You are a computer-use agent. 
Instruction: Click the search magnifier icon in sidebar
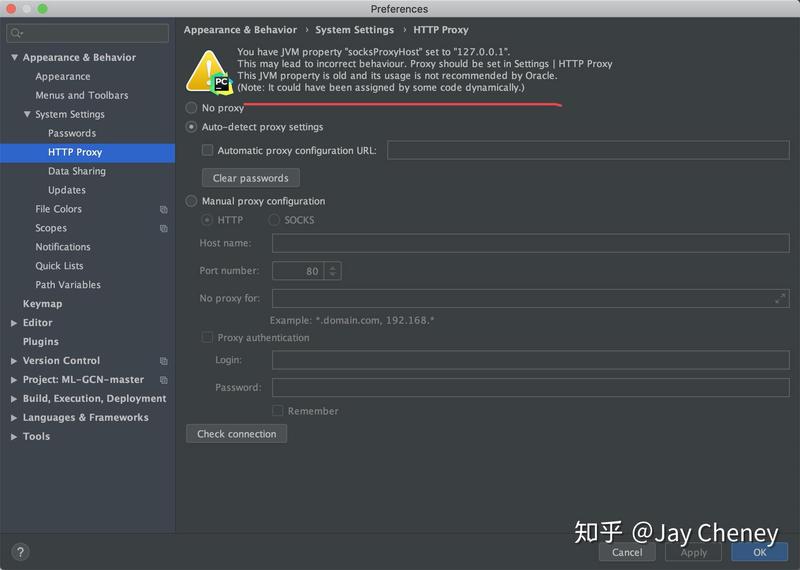coord(16,34)
